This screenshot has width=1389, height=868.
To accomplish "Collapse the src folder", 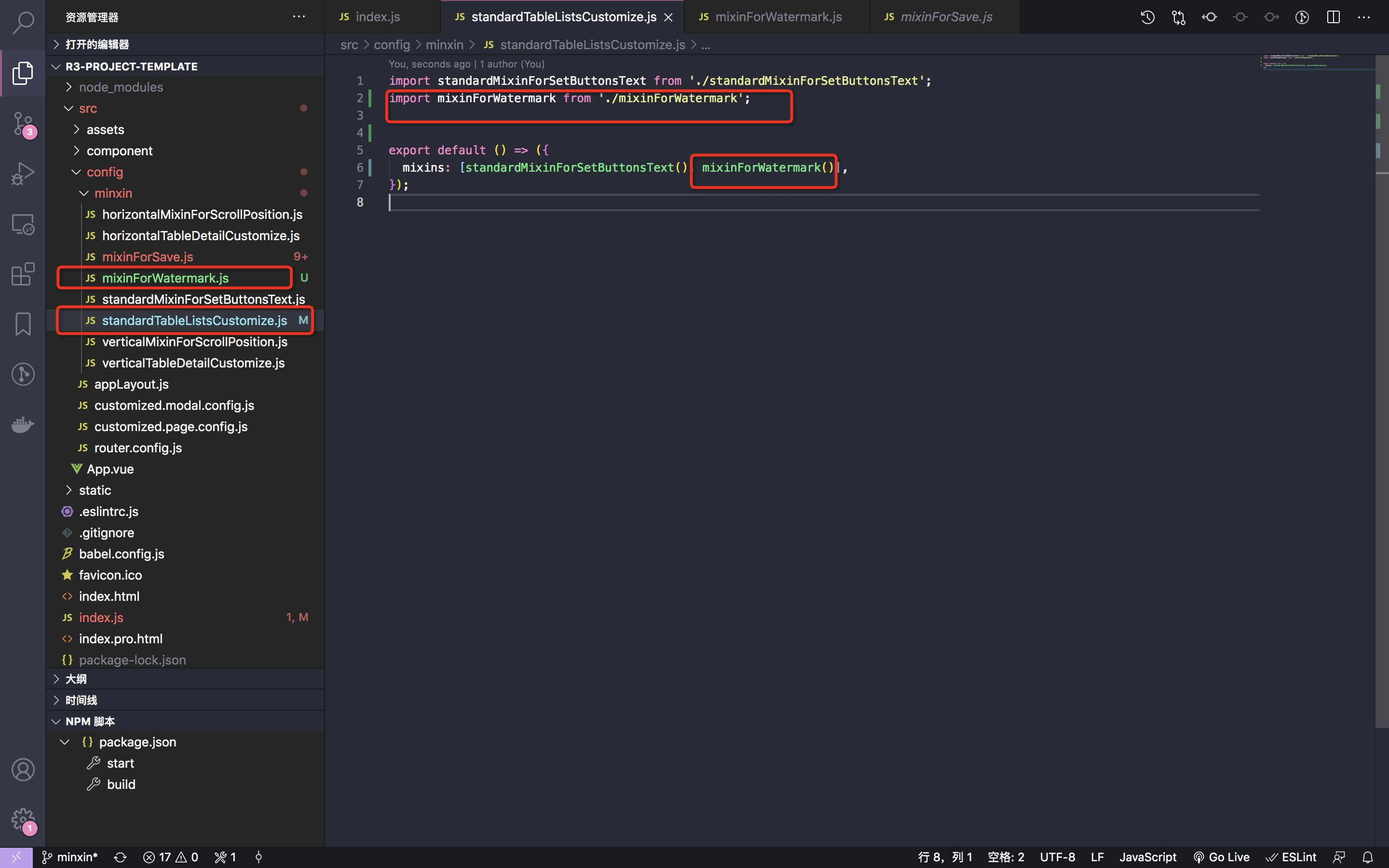I will point(185,108).
